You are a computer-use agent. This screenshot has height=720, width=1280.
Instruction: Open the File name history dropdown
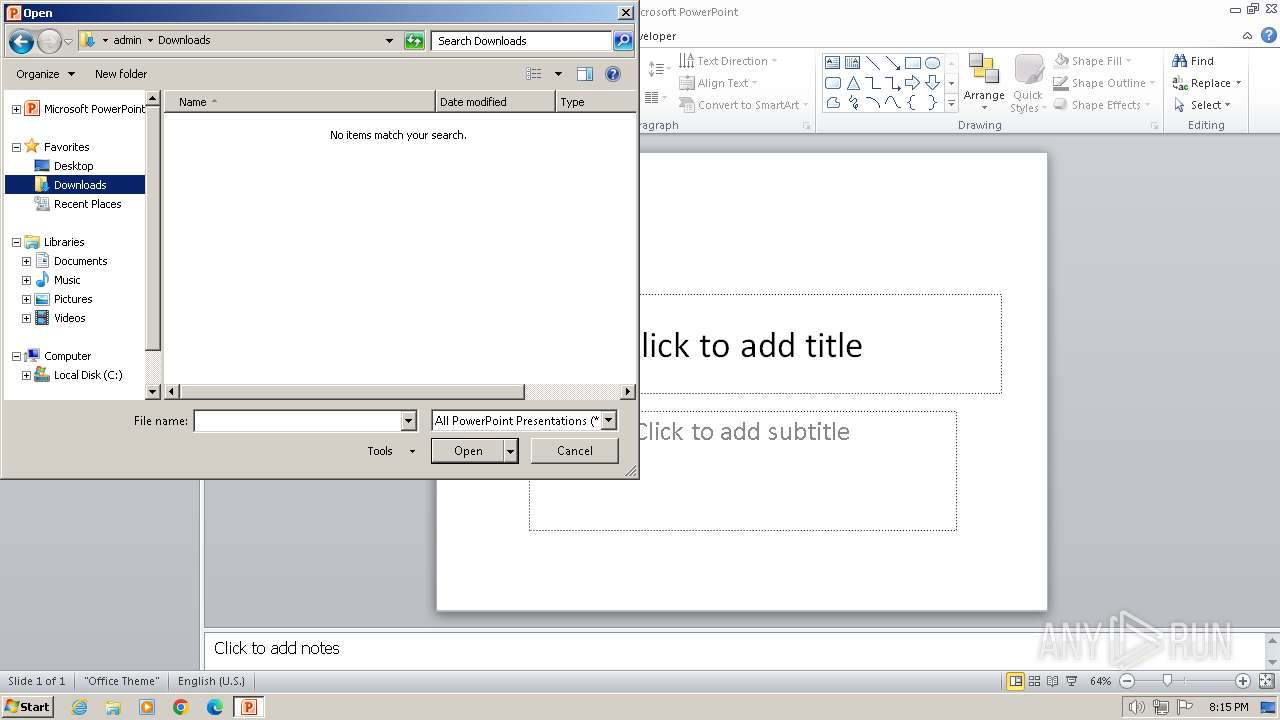click(408, 421)
